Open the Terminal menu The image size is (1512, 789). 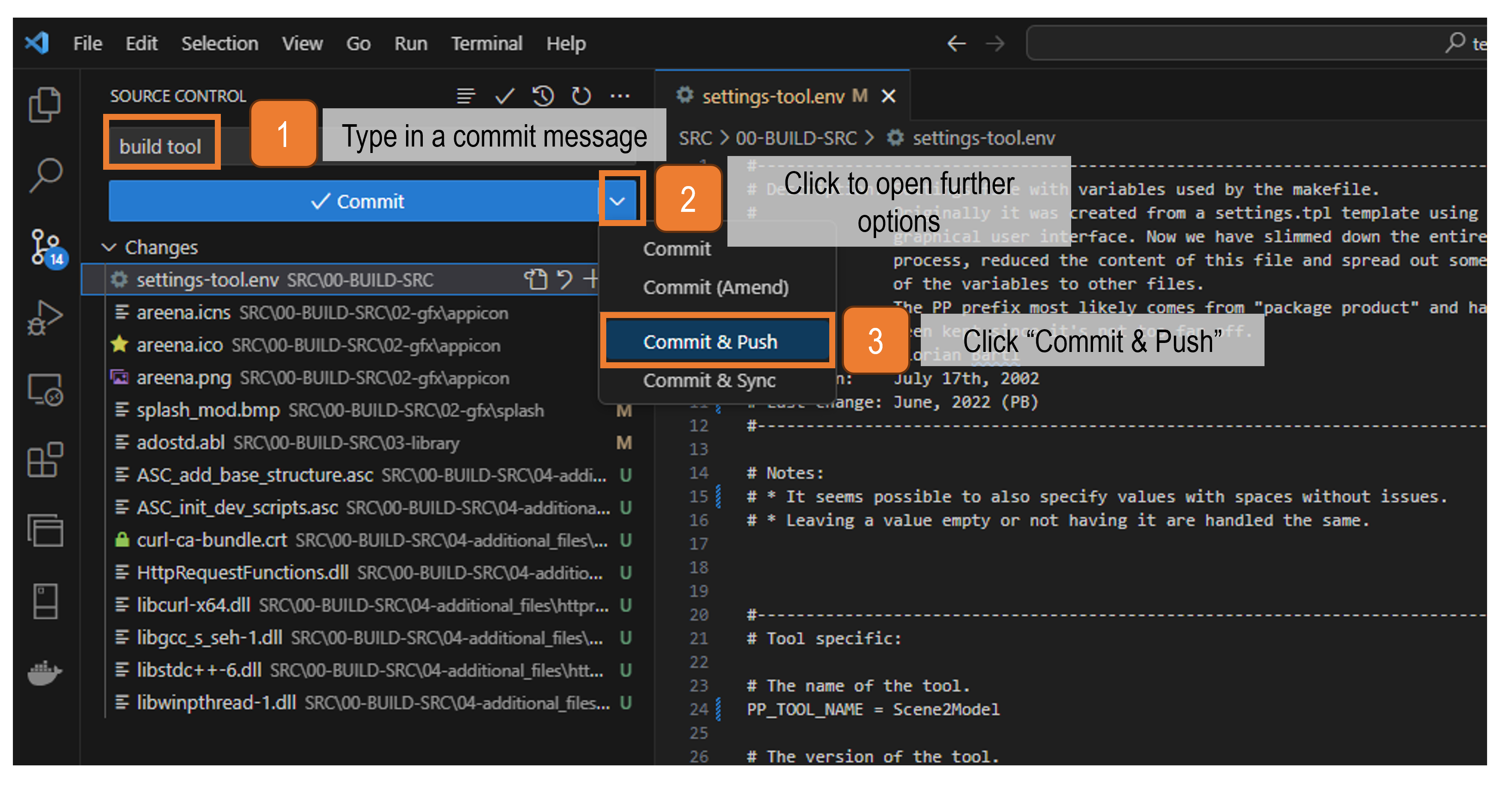[486, 43]
